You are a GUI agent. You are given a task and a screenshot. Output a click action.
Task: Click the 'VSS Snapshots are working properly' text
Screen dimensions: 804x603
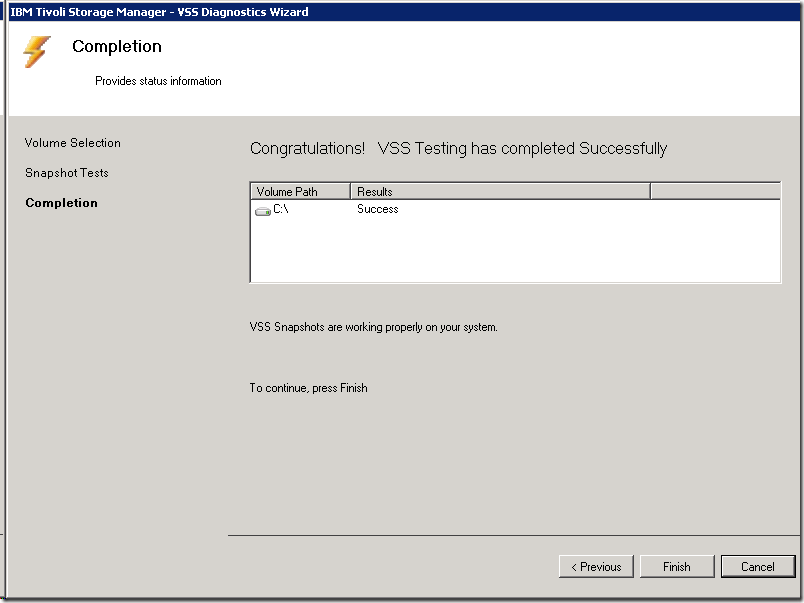[x=373, y=327]
